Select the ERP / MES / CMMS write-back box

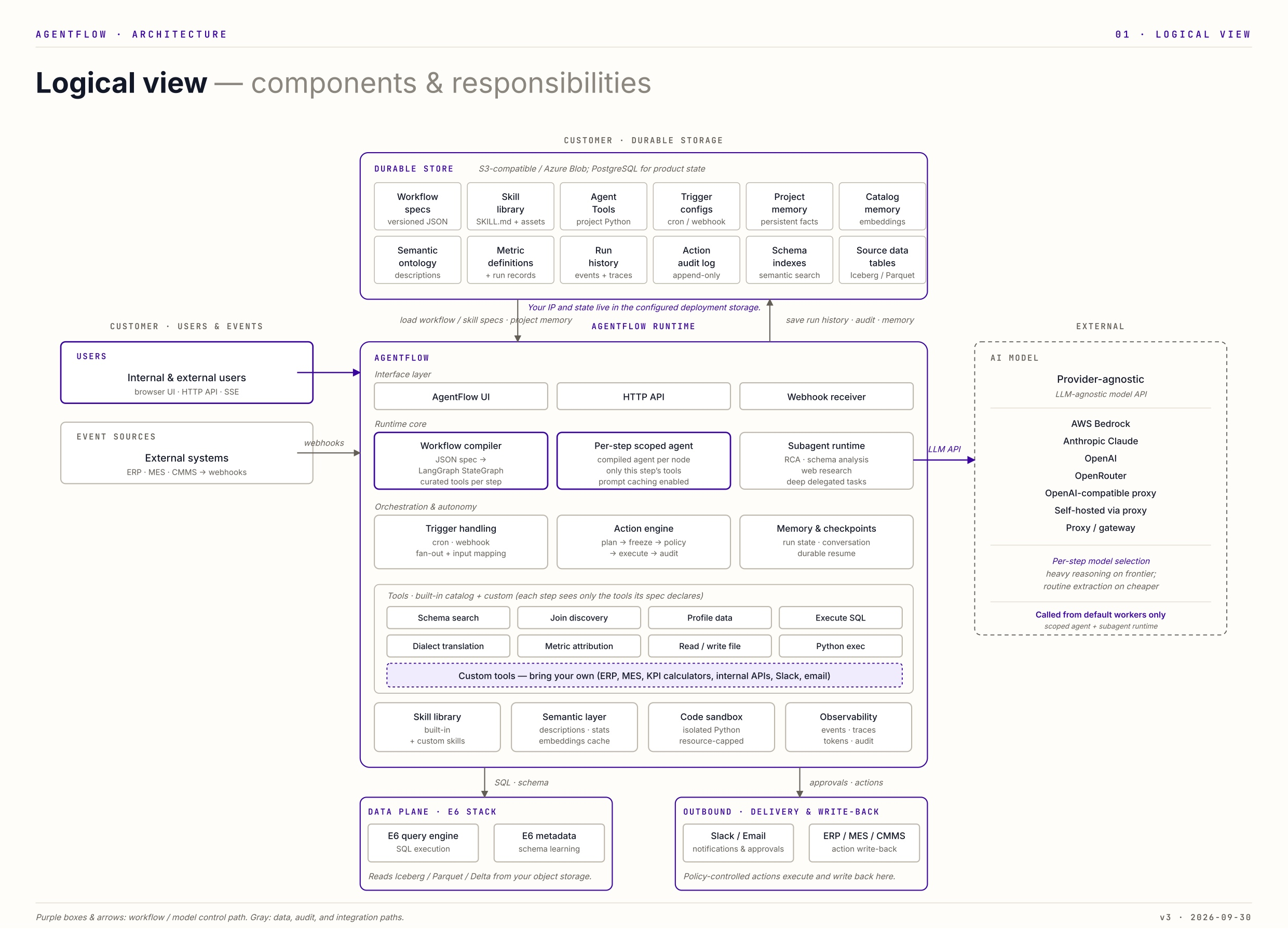pyautogui.click(x=864, y=843)
